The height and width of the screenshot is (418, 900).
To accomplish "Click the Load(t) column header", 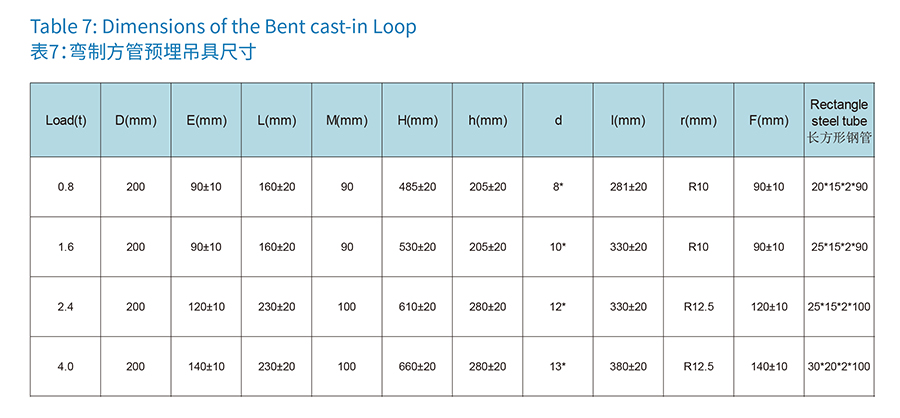I will pos(65,121).
